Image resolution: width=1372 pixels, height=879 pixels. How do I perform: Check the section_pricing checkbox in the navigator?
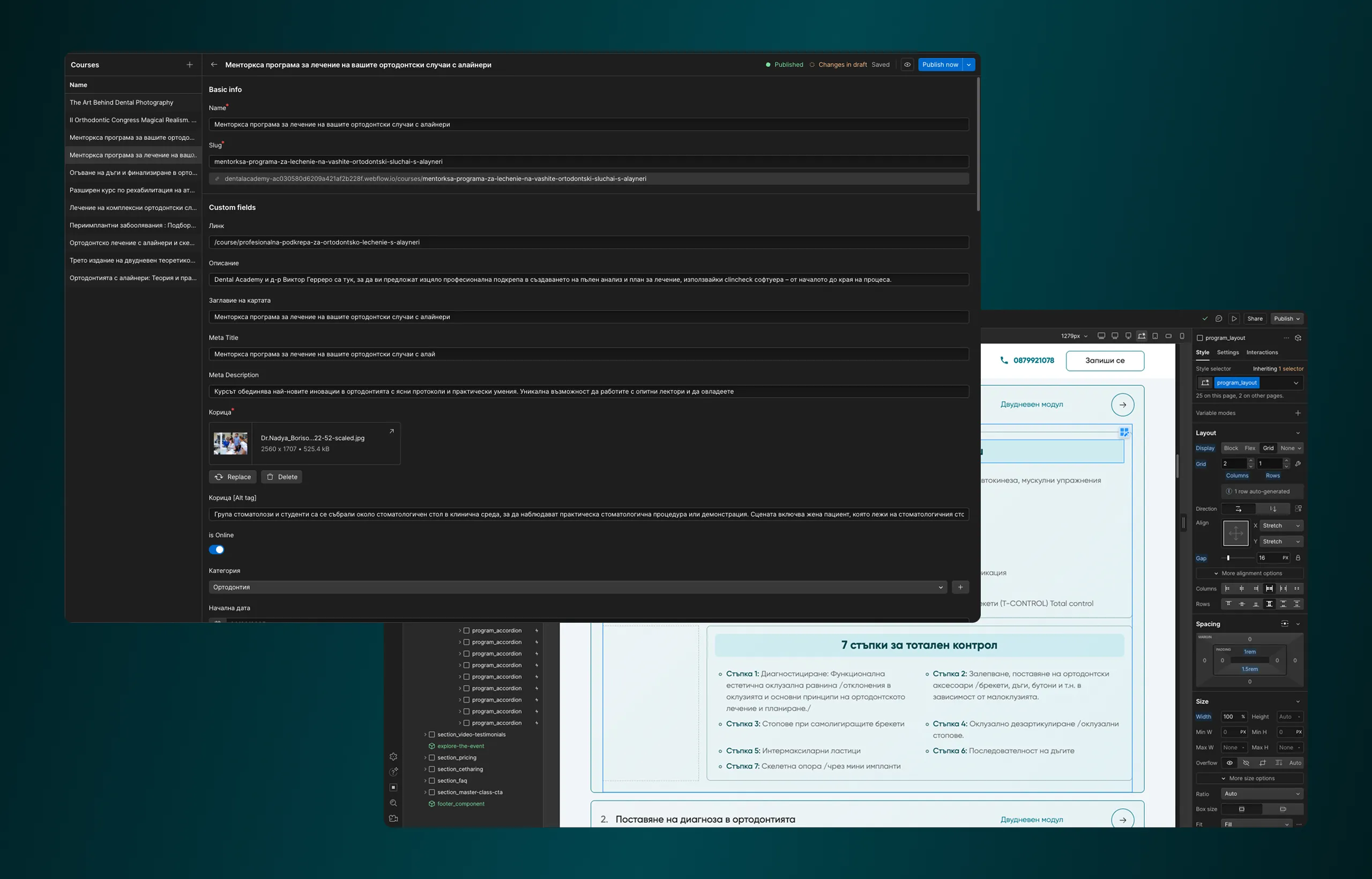[432, 757]
